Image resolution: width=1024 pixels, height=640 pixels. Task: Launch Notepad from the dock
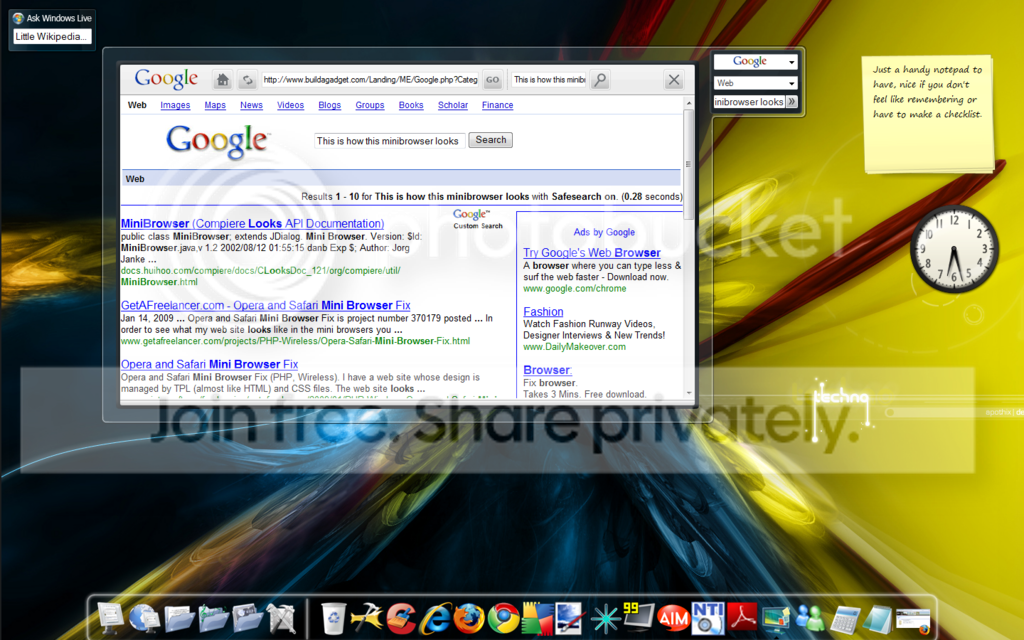tap(878, 619)
